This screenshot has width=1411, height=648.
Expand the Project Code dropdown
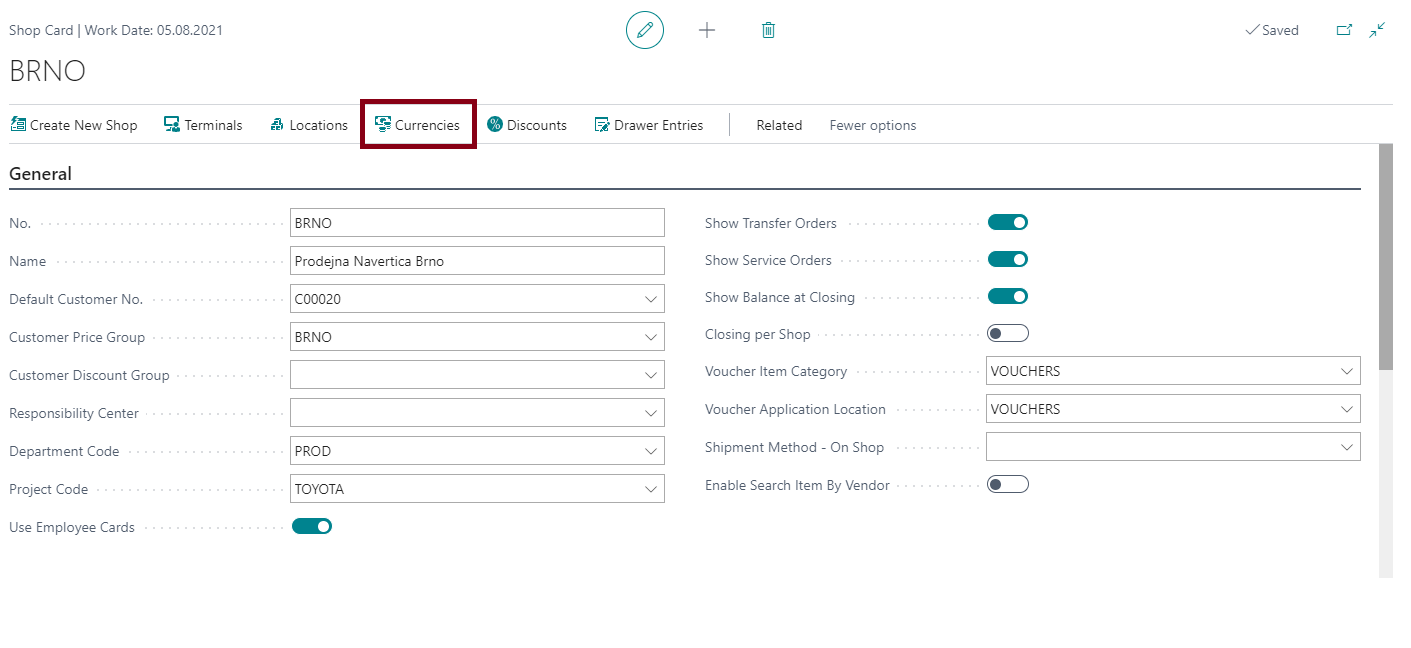click(651, 489)
